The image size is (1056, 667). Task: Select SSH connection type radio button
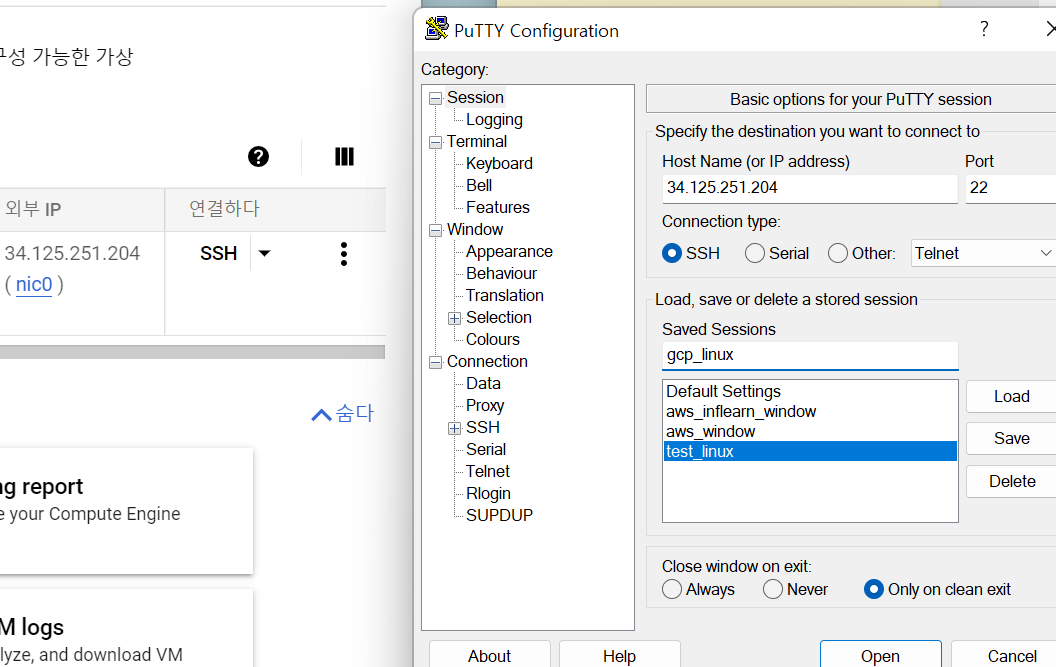(x=671, y=253)
